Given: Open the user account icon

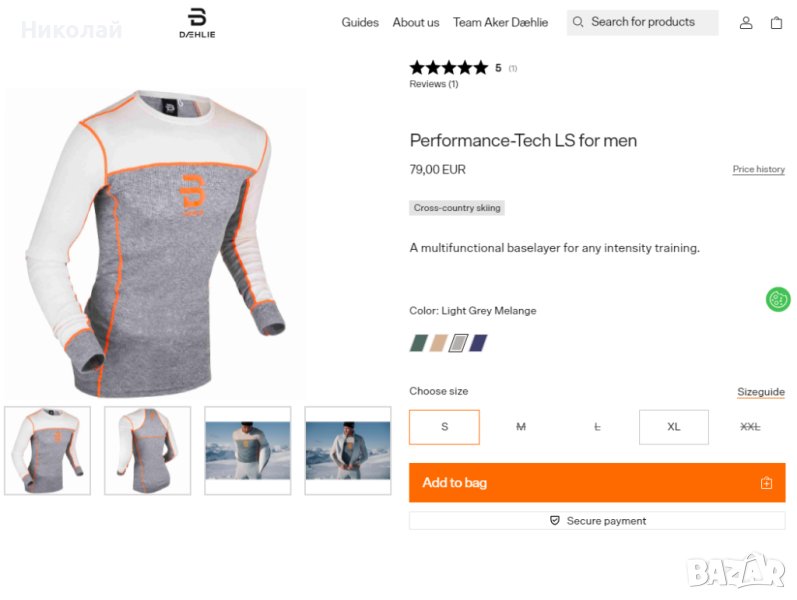Looking at the screenshot, I should (746, 23).
